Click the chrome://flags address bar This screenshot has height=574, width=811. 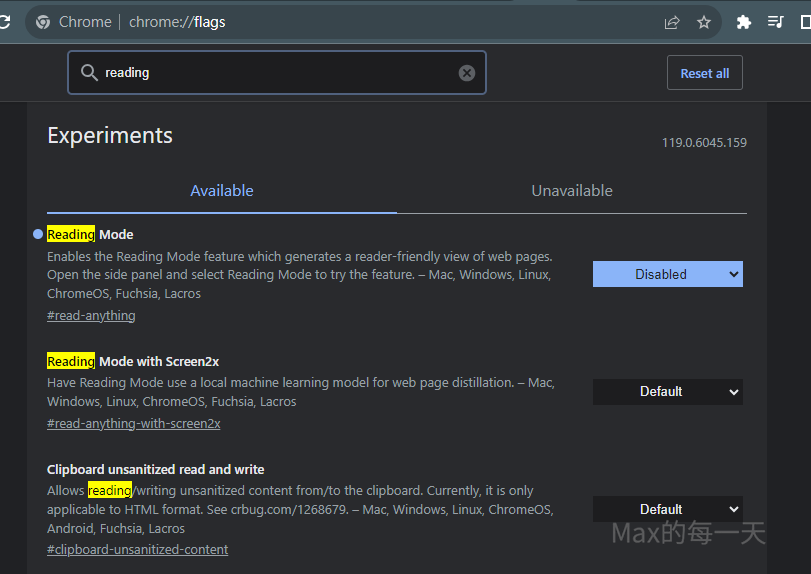(x=400, y=22)
